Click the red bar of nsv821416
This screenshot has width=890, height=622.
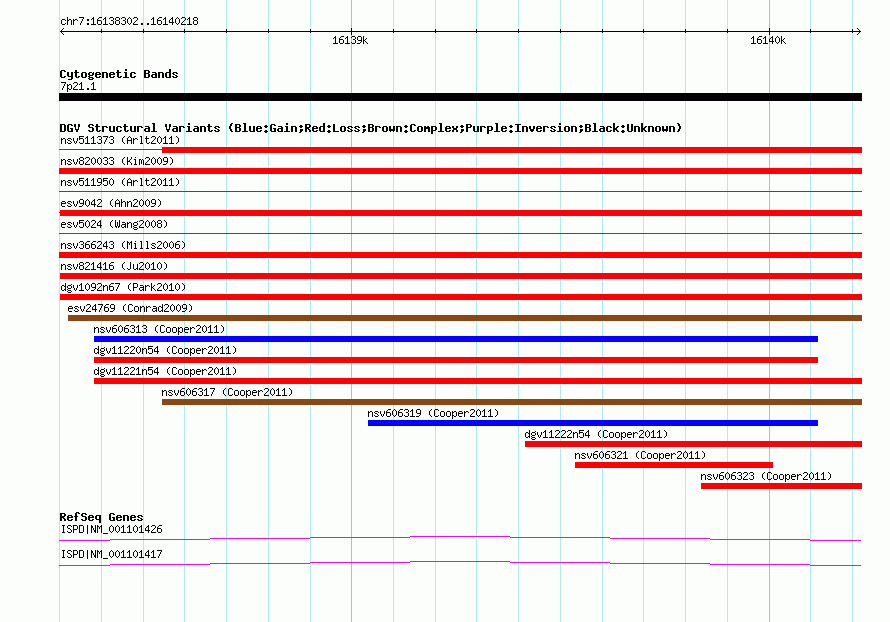pyautogui.click(x=460, y=276)
